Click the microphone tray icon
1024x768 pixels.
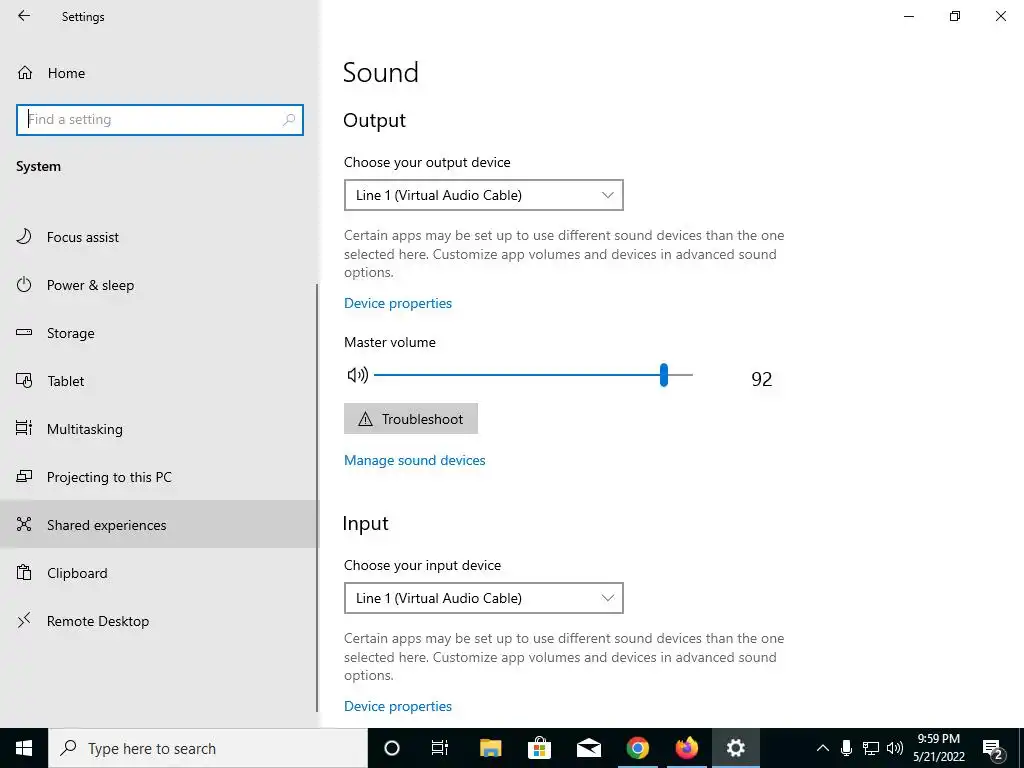click(846, 748)
